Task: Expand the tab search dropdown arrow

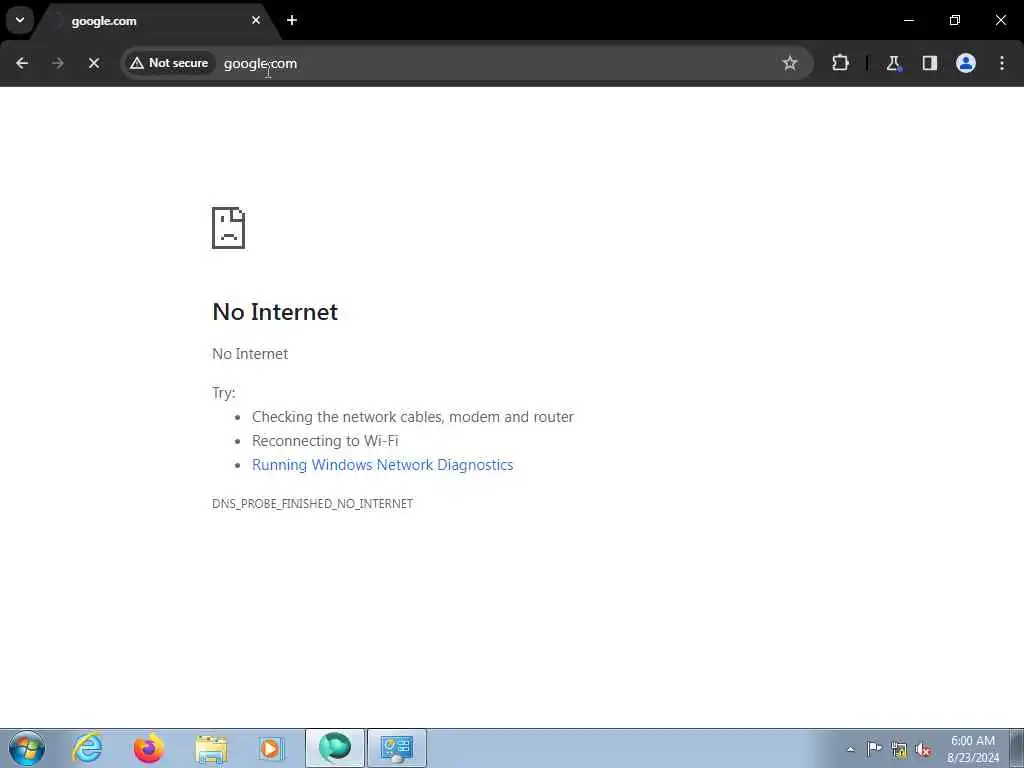Action: [20, 20]
